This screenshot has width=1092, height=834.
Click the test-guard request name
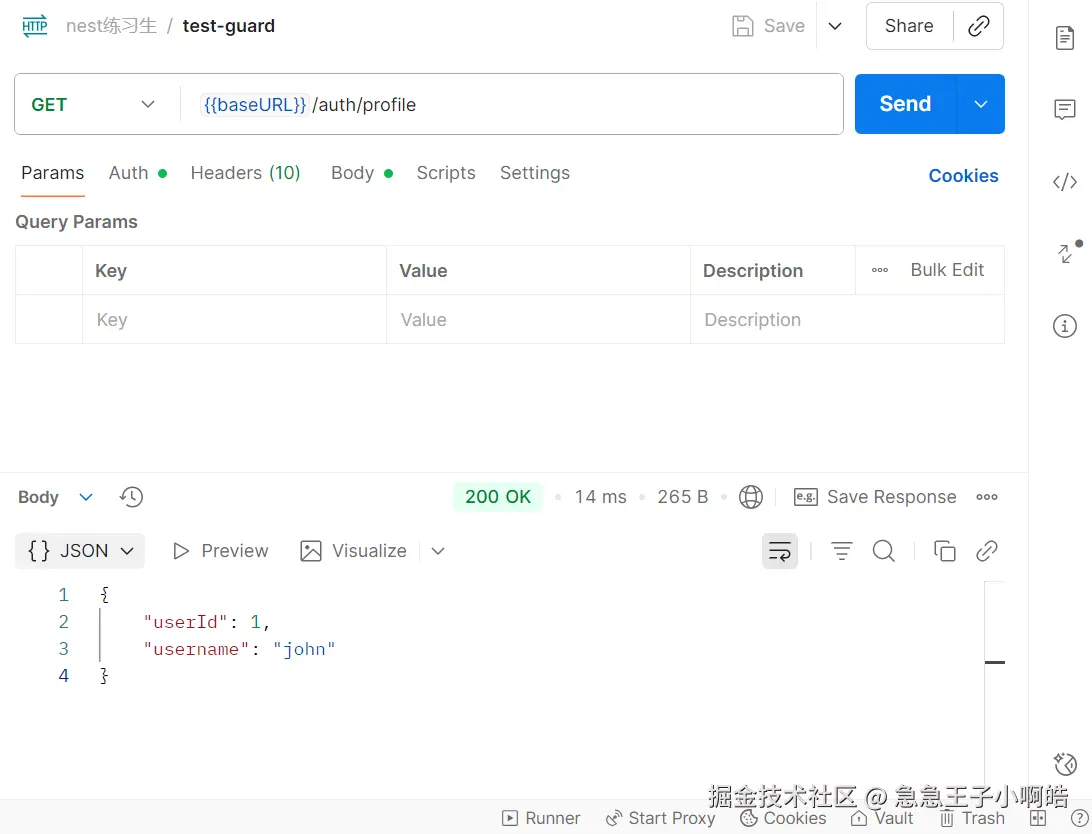[228, 26]
